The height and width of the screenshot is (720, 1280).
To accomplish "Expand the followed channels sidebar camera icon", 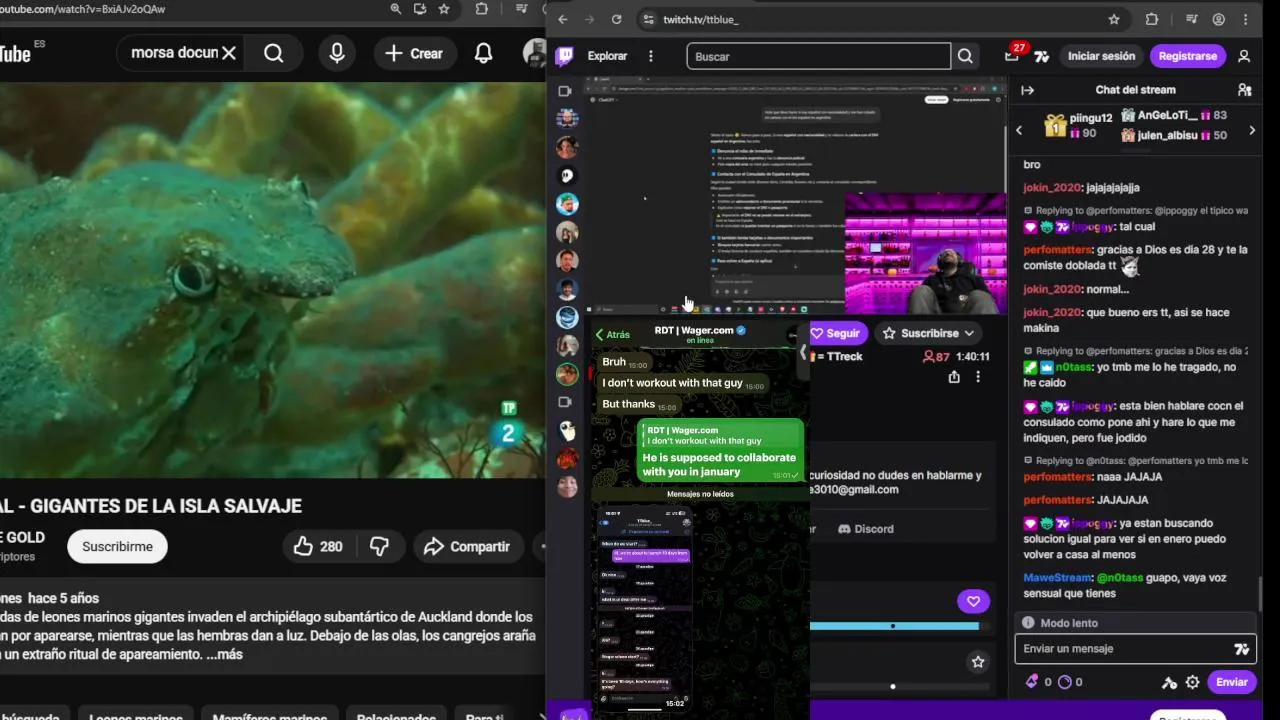I will [x=565, y=91].
